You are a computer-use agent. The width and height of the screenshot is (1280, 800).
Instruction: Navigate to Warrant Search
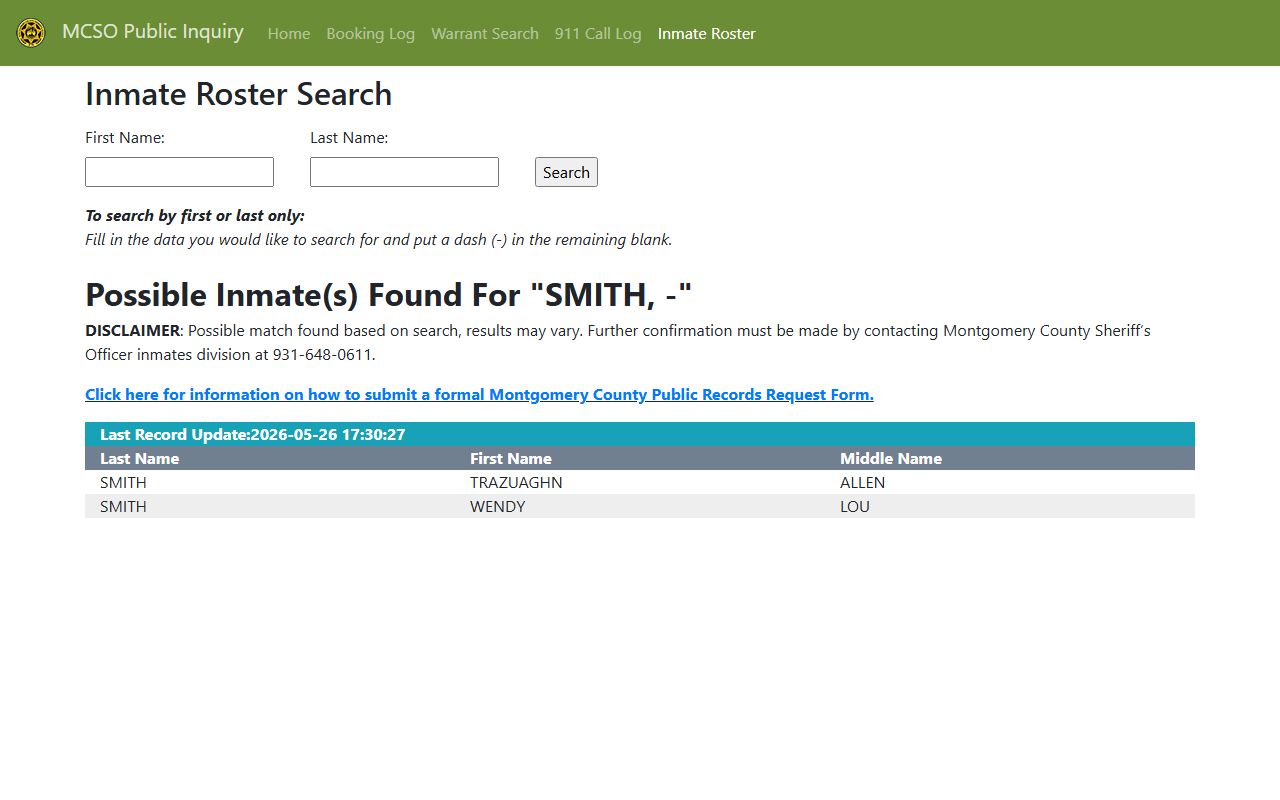(x=485, y=34)
